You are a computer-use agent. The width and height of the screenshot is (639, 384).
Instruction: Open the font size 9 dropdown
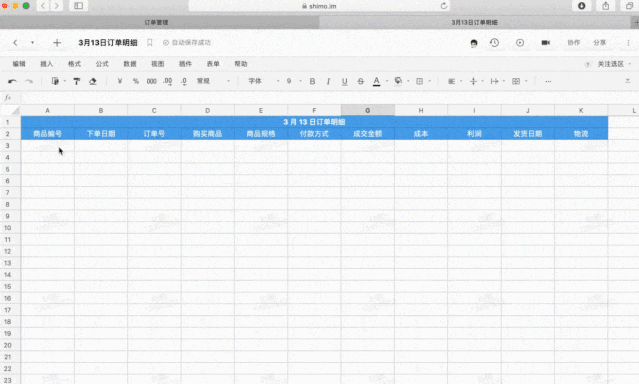(293, 81)
